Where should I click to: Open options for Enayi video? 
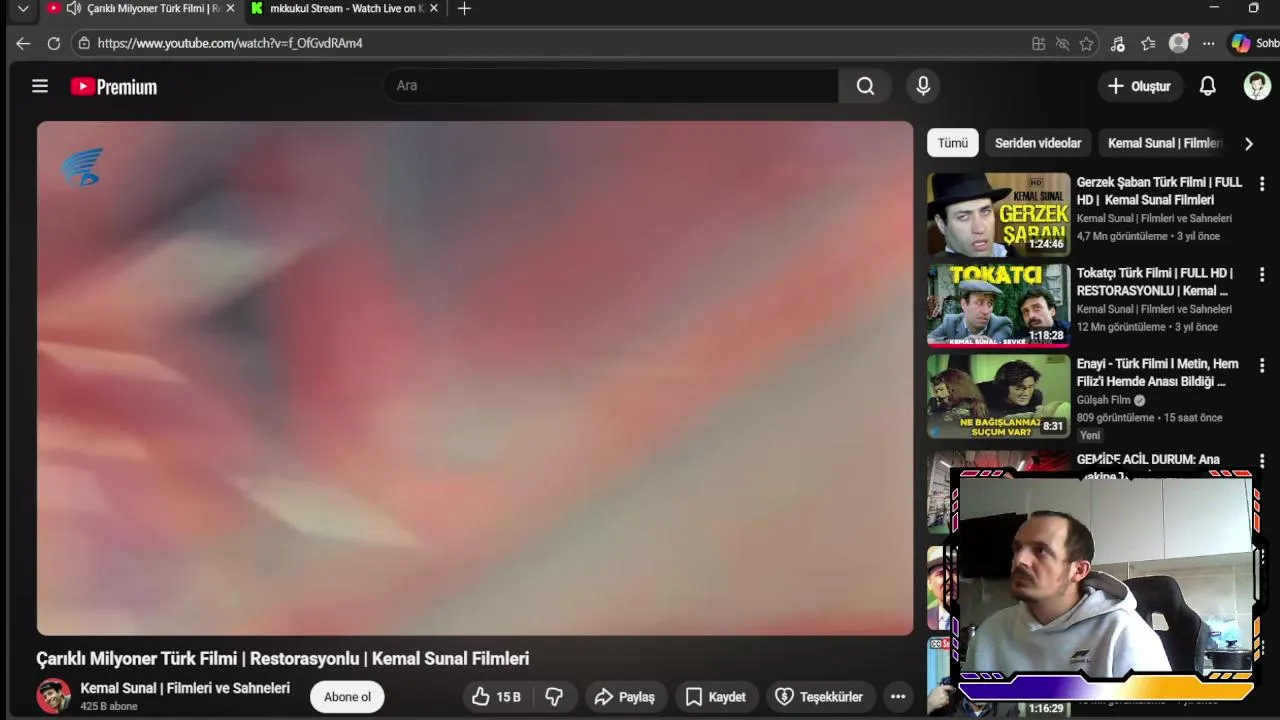pyautogui.click(x=1262, y=366)
